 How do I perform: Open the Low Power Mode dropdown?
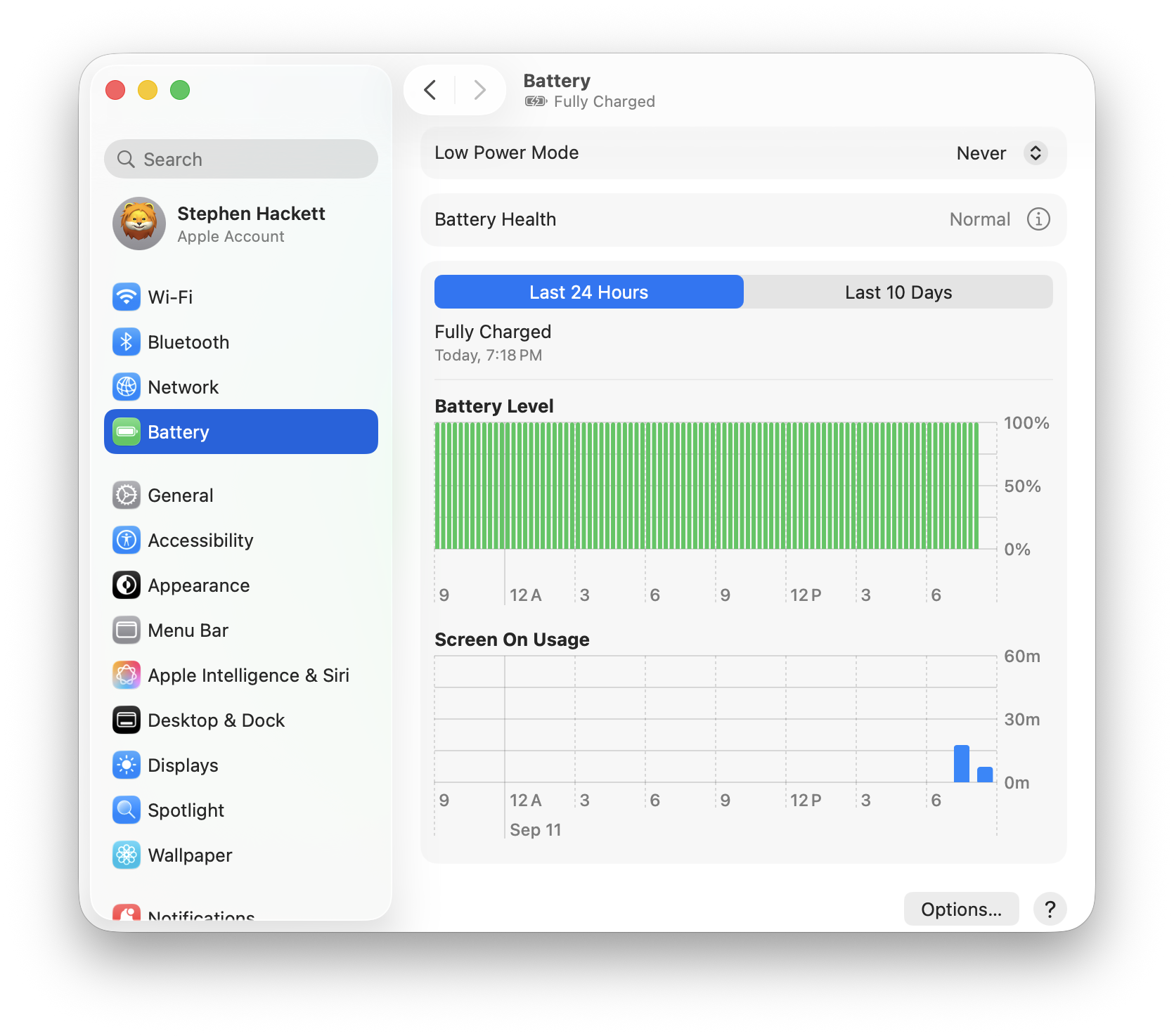point(1036,153)
